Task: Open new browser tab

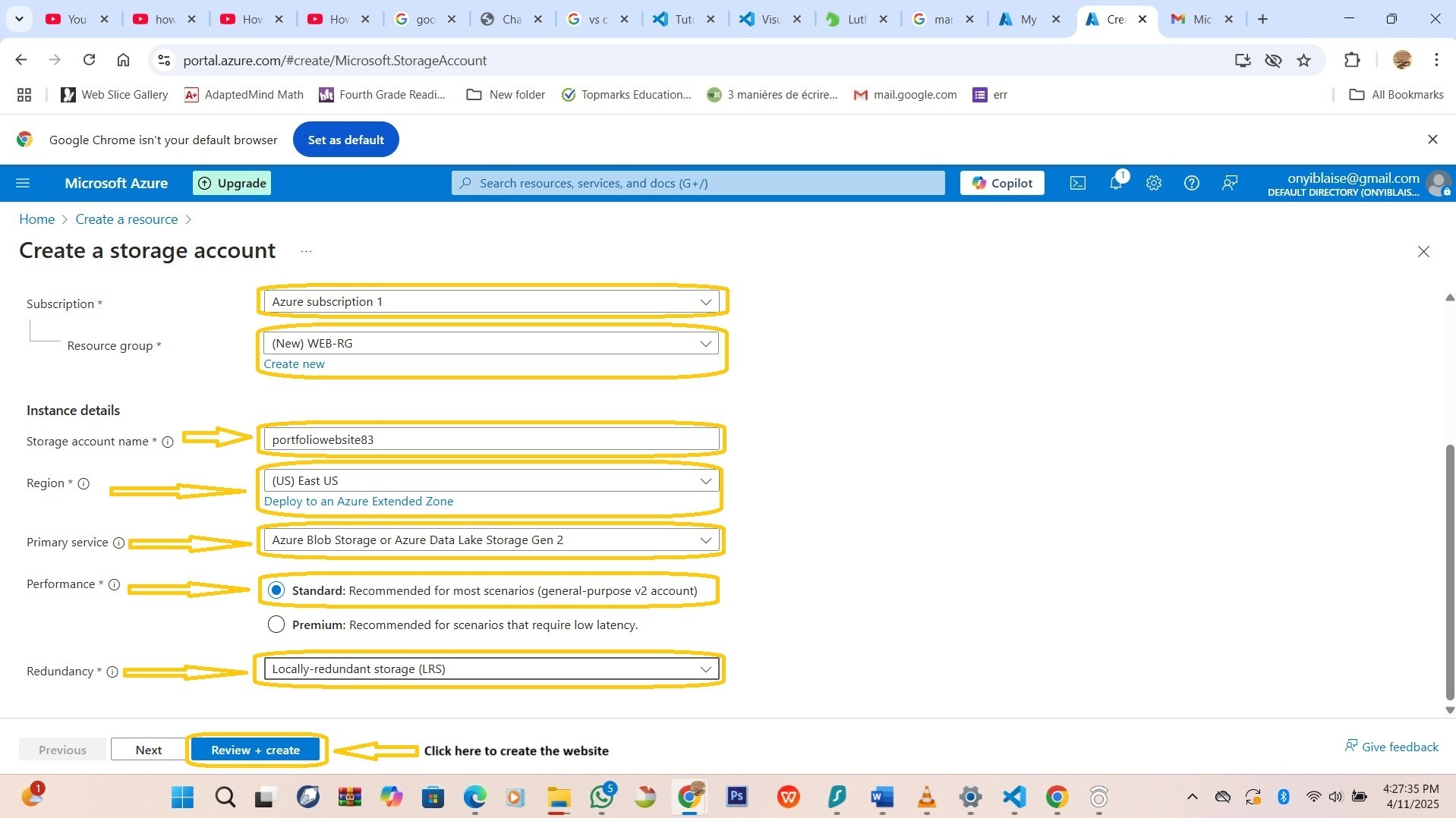Action: [1263, 19]
